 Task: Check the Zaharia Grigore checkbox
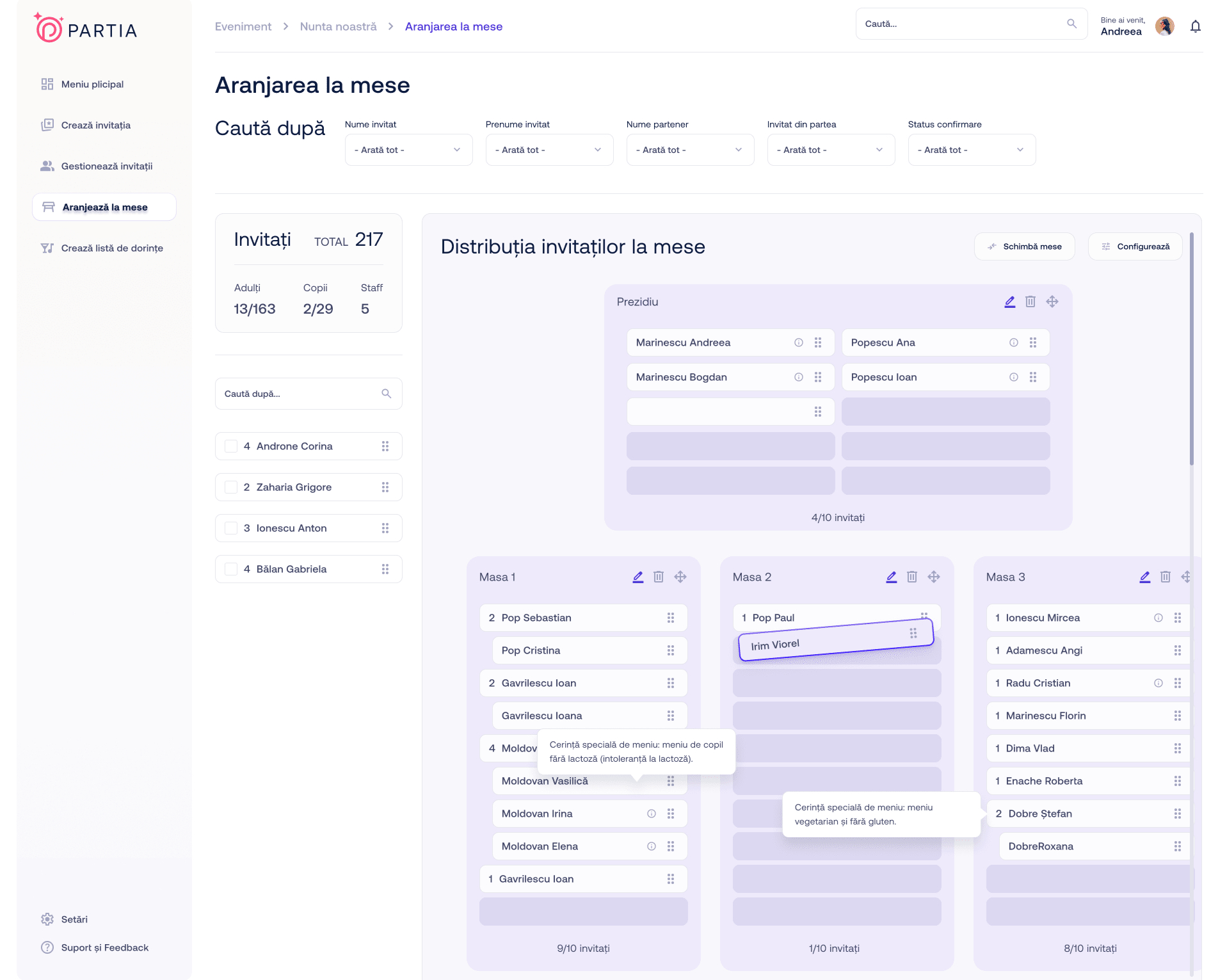(x=231, y=487)
